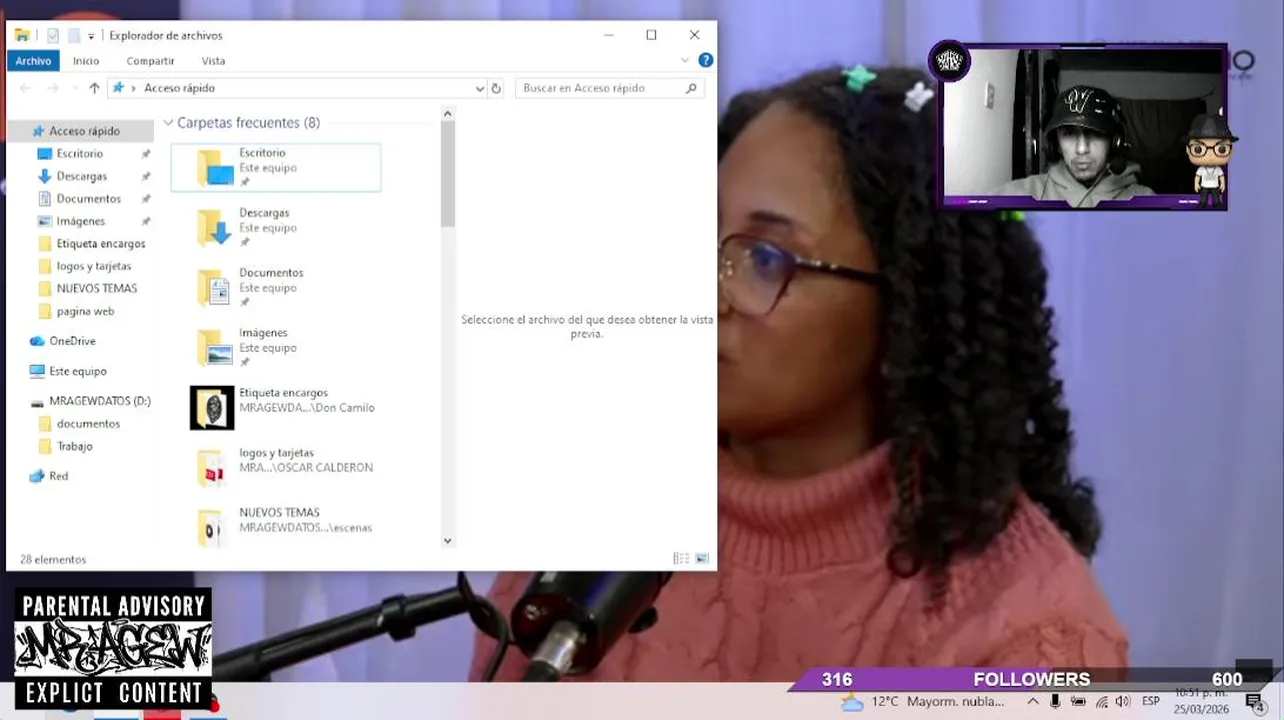
Task: Click file list scrollbar down arrow
Action: click(447, 541)
